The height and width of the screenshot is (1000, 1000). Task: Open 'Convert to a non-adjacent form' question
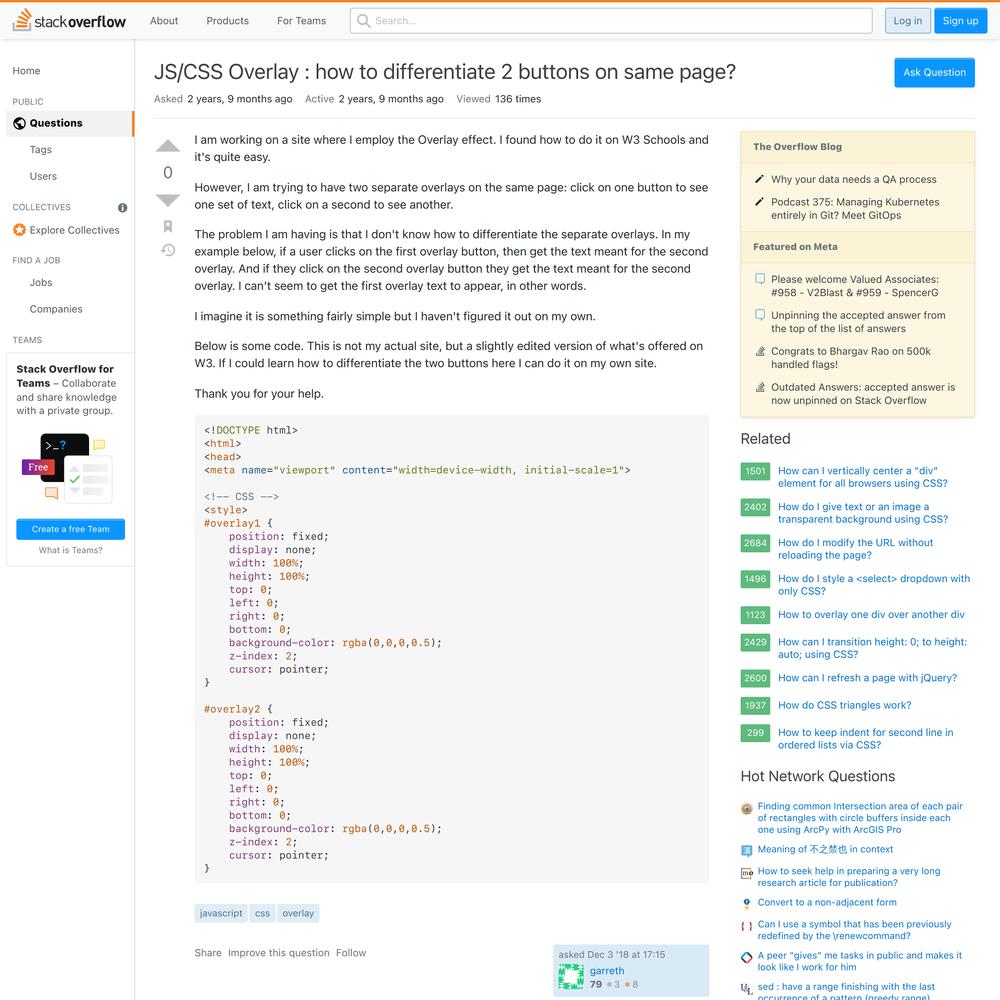point(827,902)
